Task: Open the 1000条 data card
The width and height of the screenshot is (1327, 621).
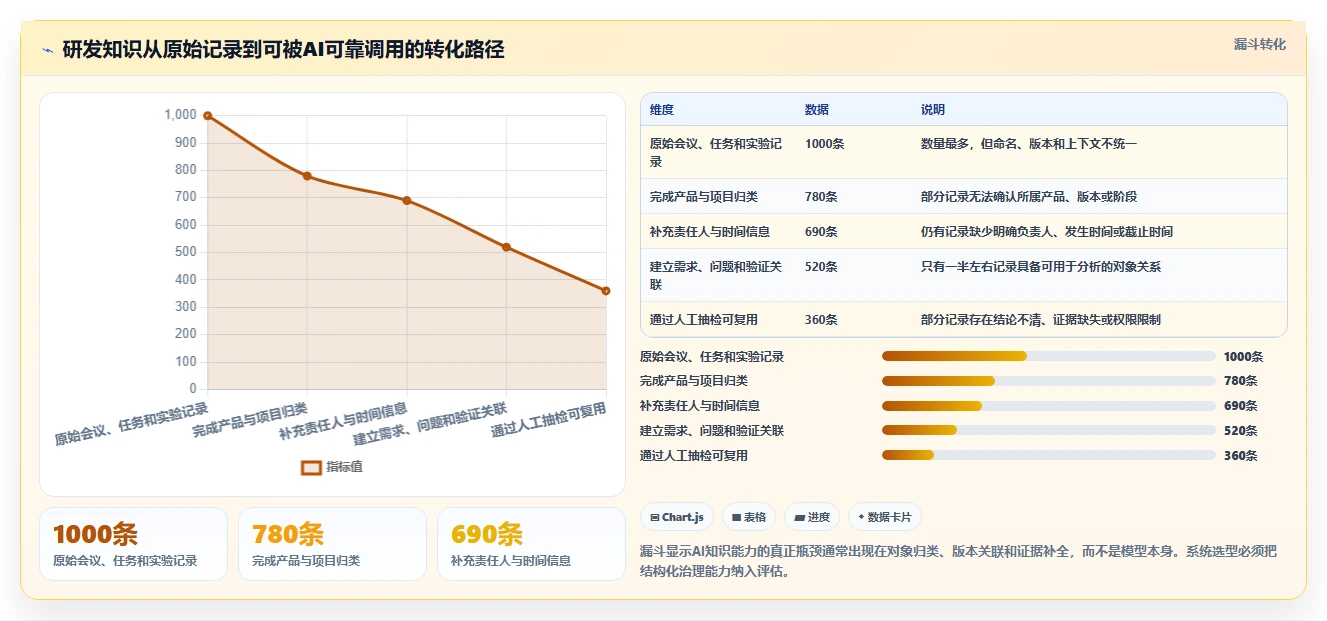Action: point(133,544)
